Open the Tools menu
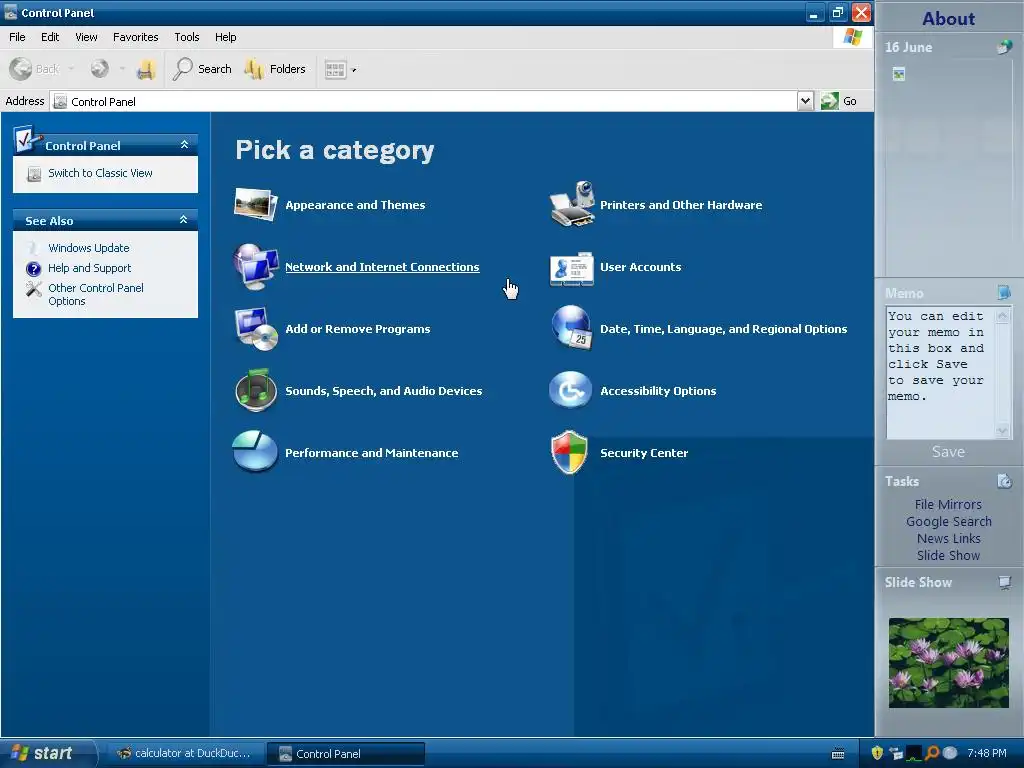 (x=187, y=37)
